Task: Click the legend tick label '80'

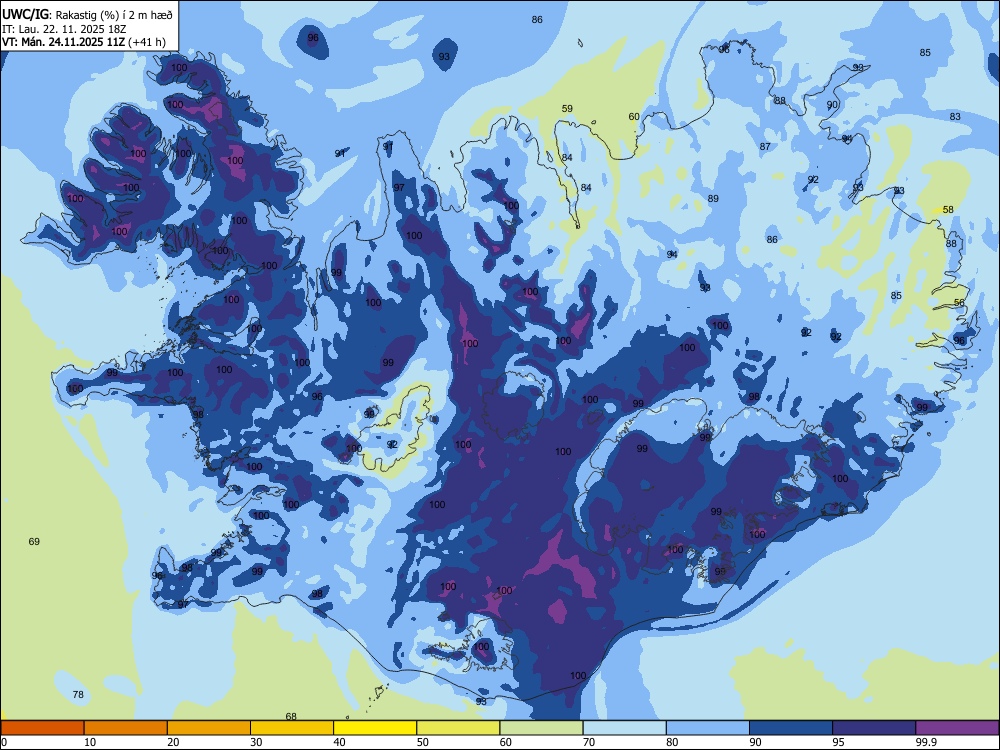Action: pyautogui.click(x=672, y=742)
